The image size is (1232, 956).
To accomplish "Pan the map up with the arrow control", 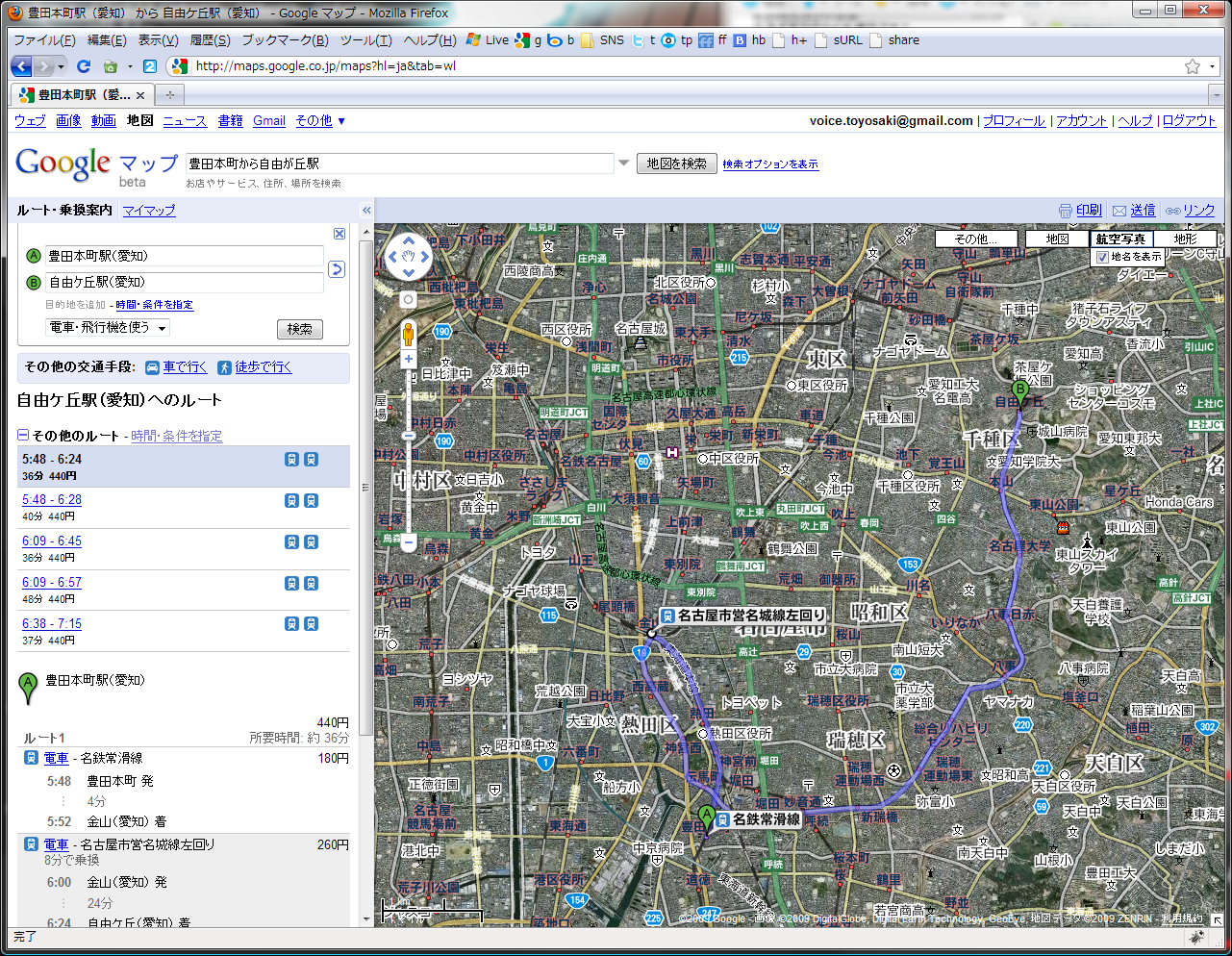I will pyautogui.click(x=408, y=240).
